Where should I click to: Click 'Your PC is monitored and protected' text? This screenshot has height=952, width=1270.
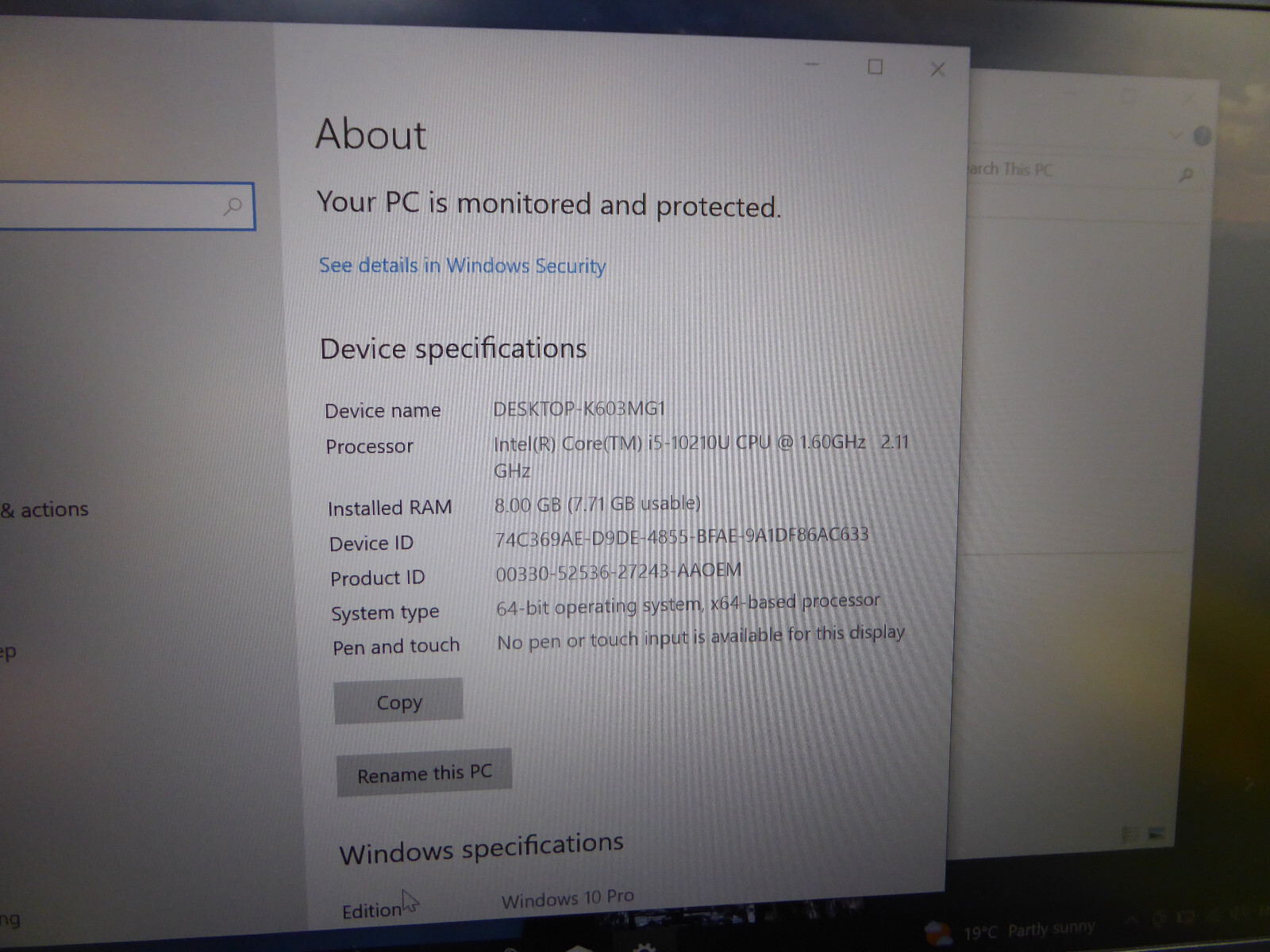point(548,204)
